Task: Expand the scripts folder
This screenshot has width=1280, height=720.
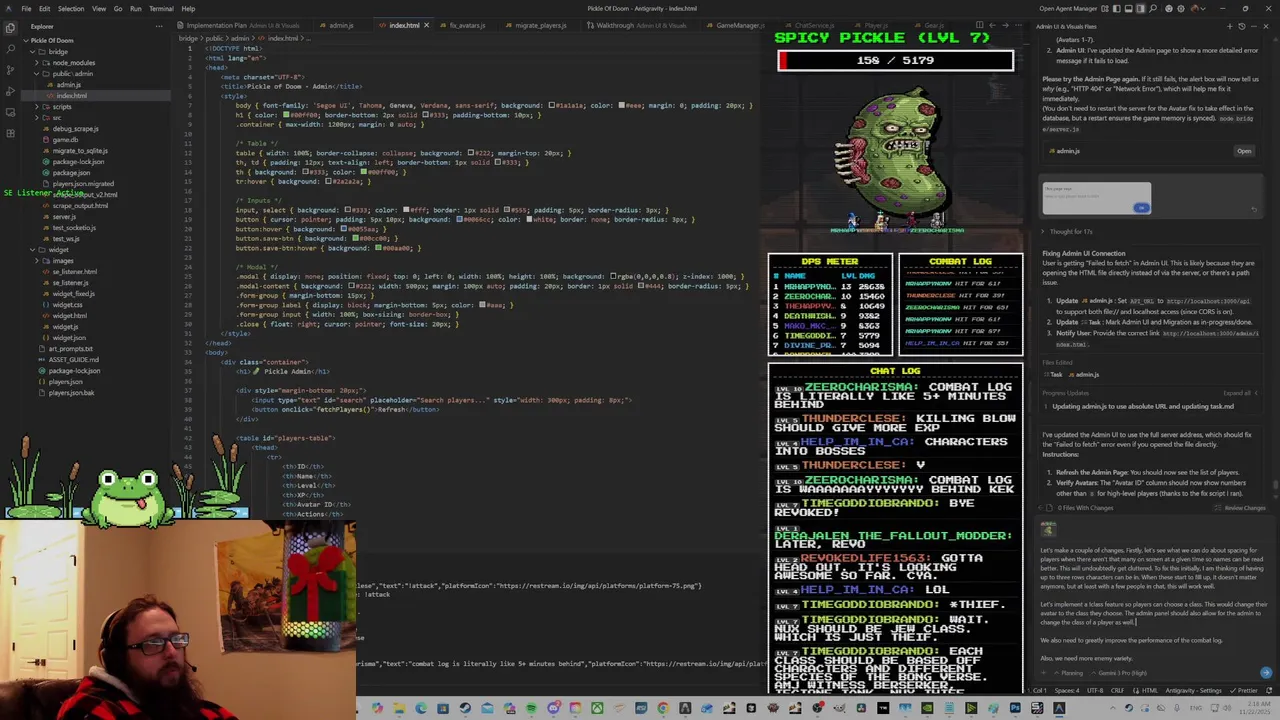Action: coord(62,106)
